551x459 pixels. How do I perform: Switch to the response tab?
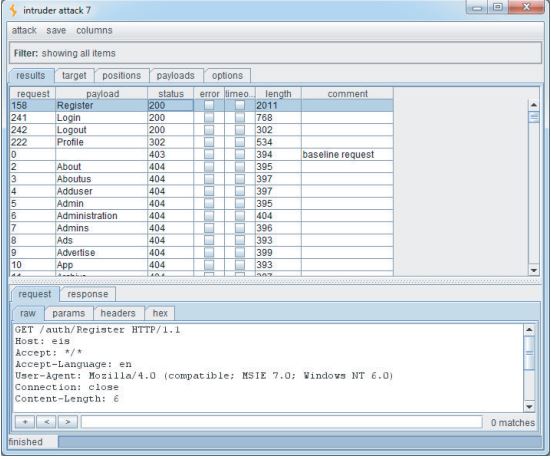(x=88, y=294)
